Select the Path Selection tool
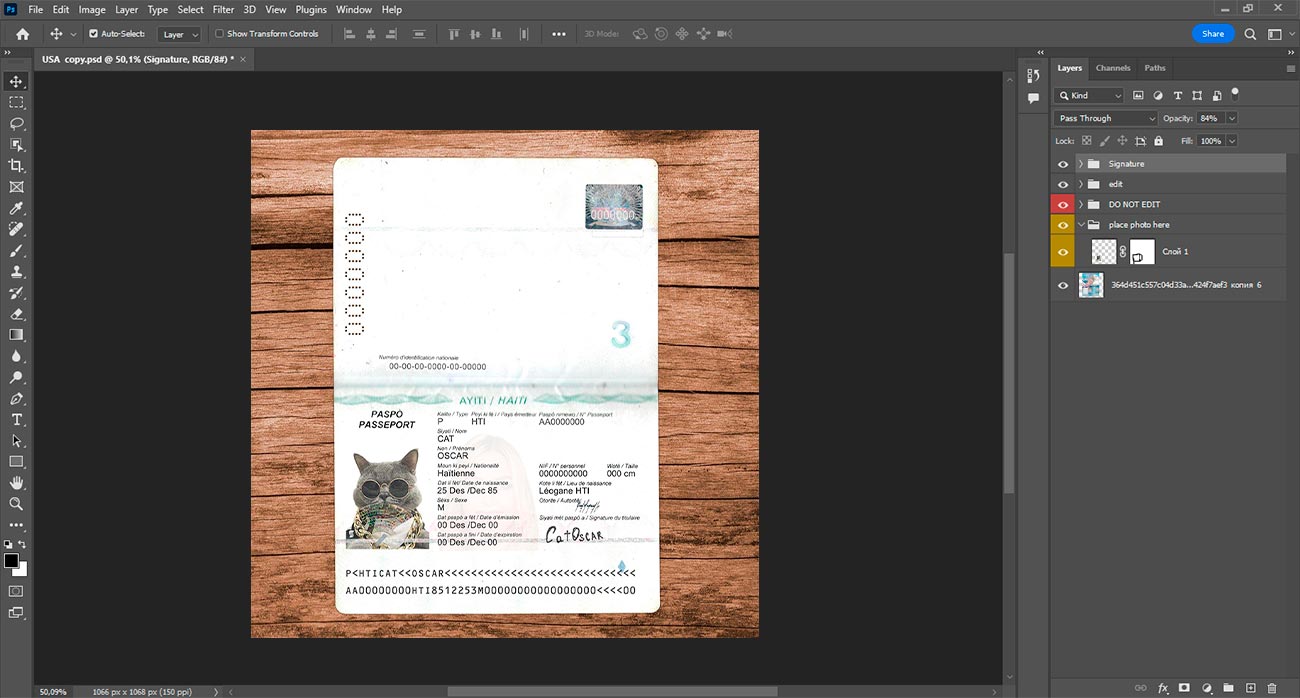 (16, 441)
